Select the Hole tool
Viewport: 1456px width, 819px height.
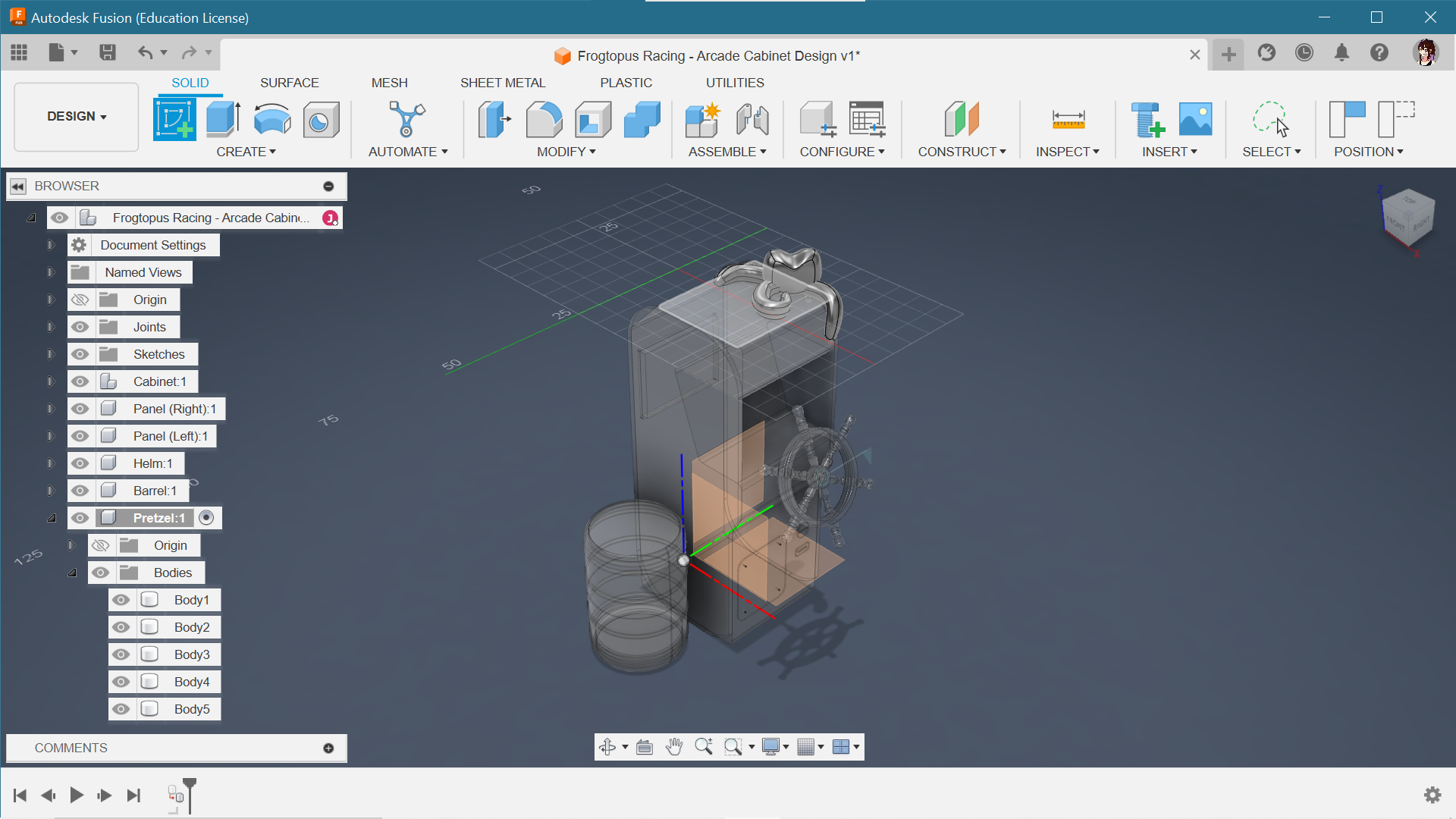click(321, 119)
